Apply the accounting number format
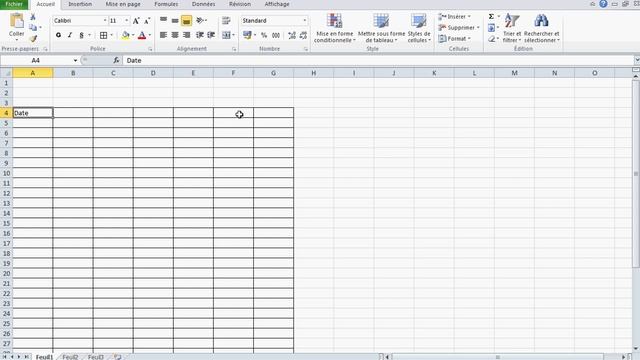The height and width of the screenshot is (360, 640). point(247,35)
